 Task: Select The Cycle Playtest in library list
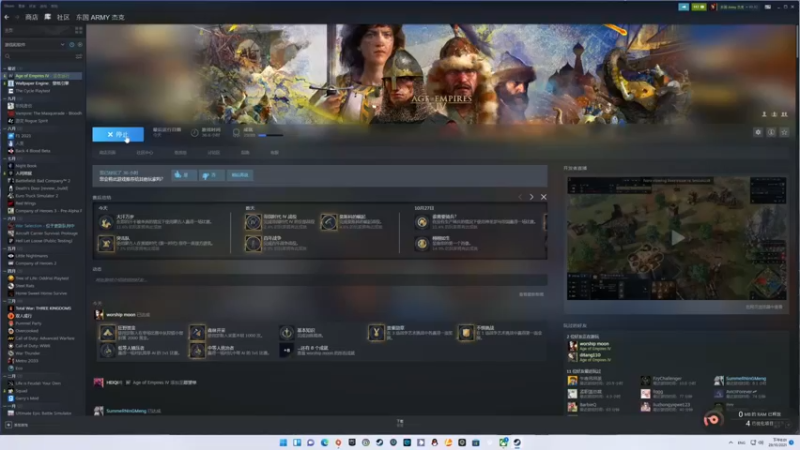pos(43,91)
